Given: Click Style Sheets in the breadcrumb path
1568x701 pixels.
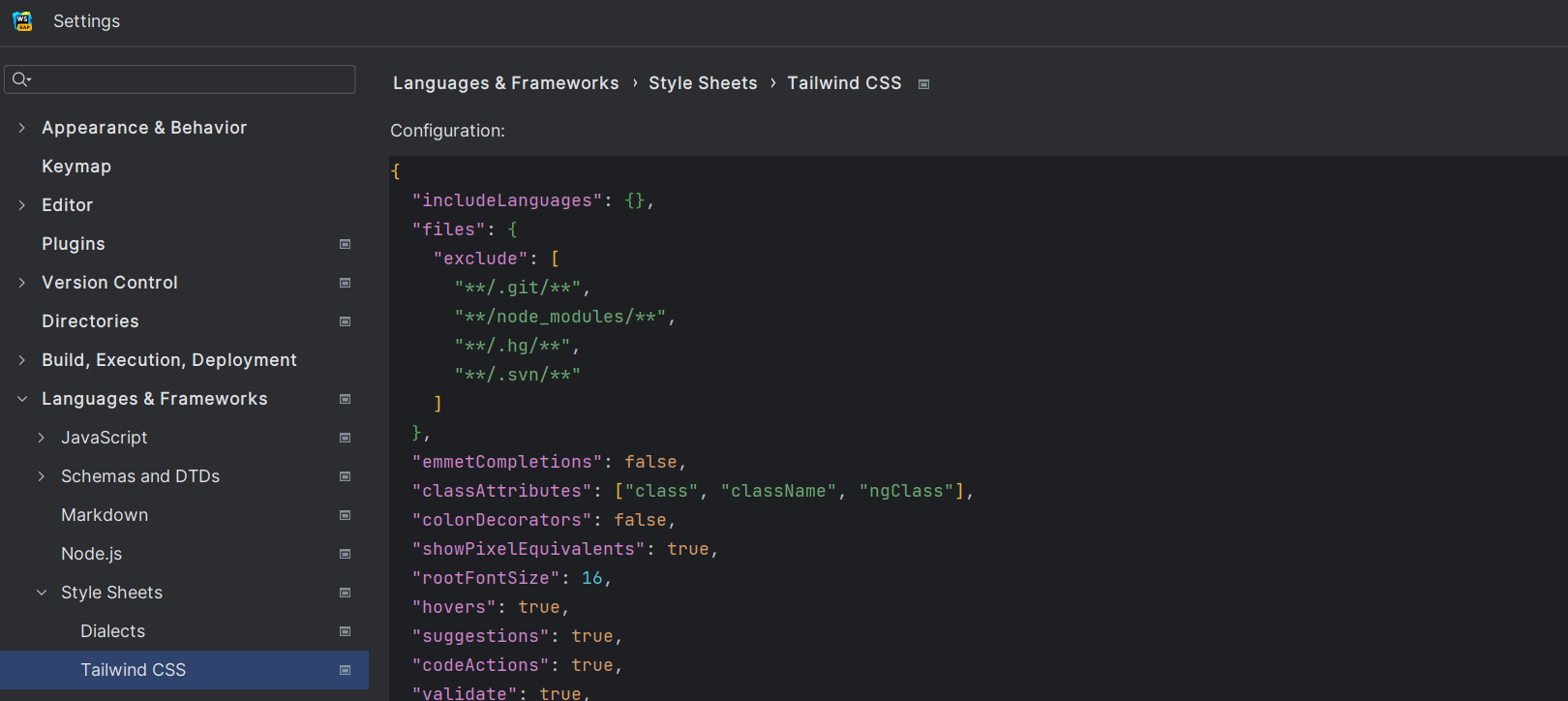Looking at the screenshot, I should pyautogui.click(x=703, y=83).
